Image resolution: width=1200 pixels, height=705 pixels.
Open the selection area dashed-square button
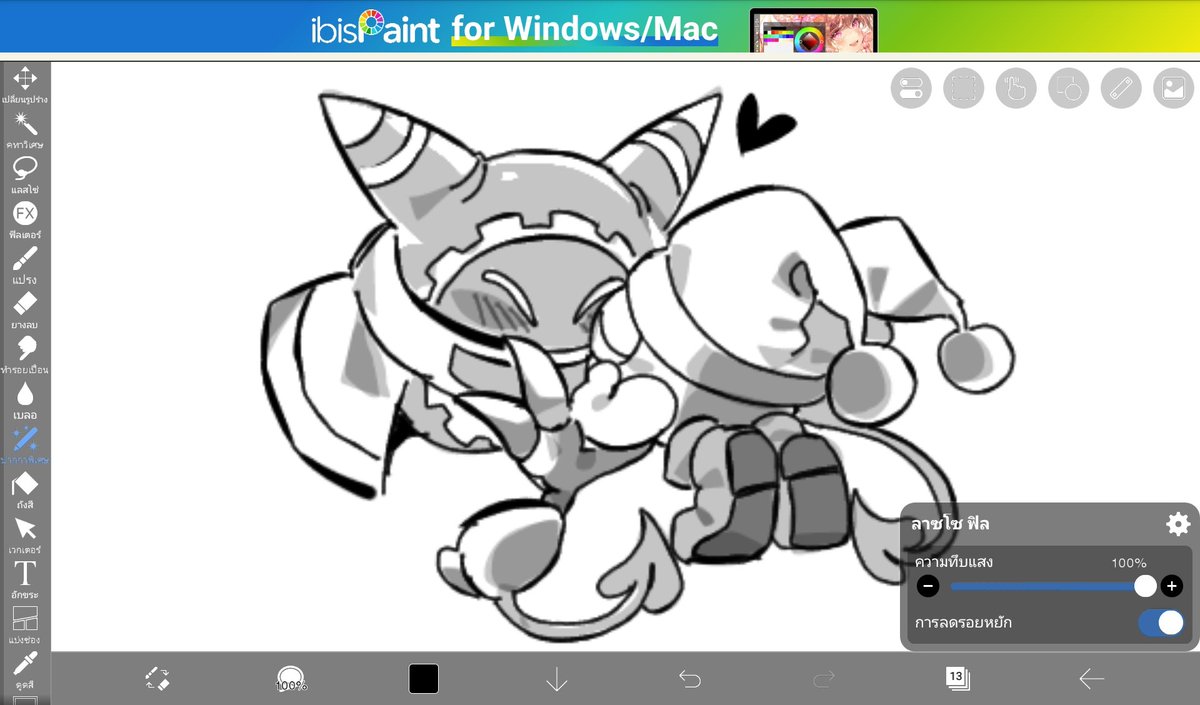964,88
